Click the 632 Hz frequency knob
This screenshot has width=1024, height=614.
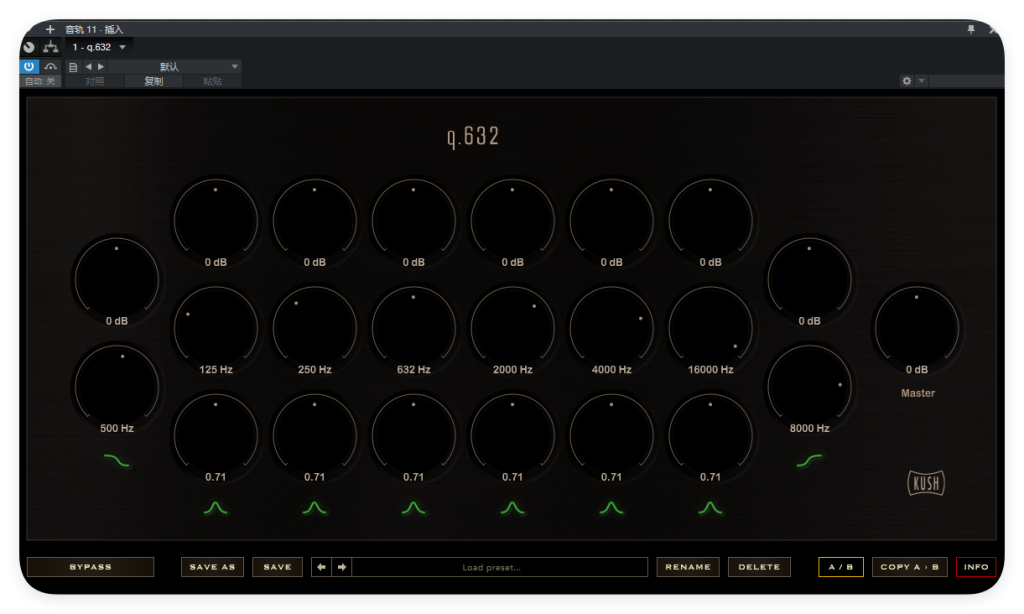pos(413,329)
